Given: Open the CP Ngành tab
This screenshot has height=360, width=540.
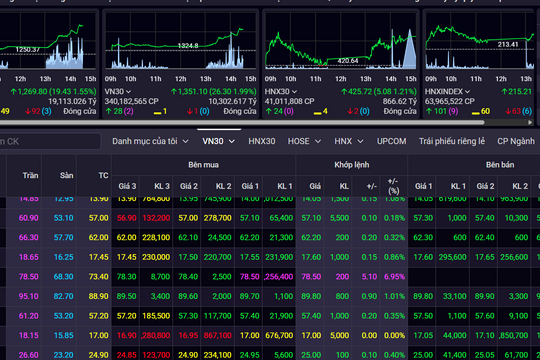Looking at the screenshot, I should point(516,141).
